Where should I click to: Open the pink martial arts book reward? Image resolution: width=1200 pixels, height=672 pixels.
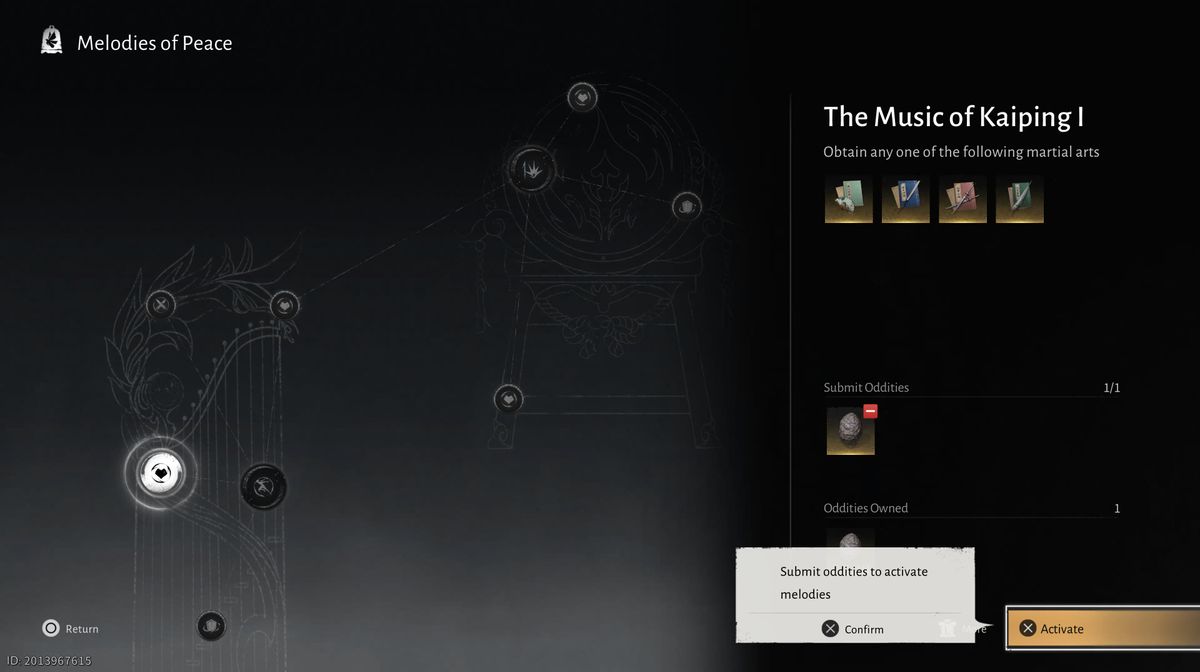[962, 199]
